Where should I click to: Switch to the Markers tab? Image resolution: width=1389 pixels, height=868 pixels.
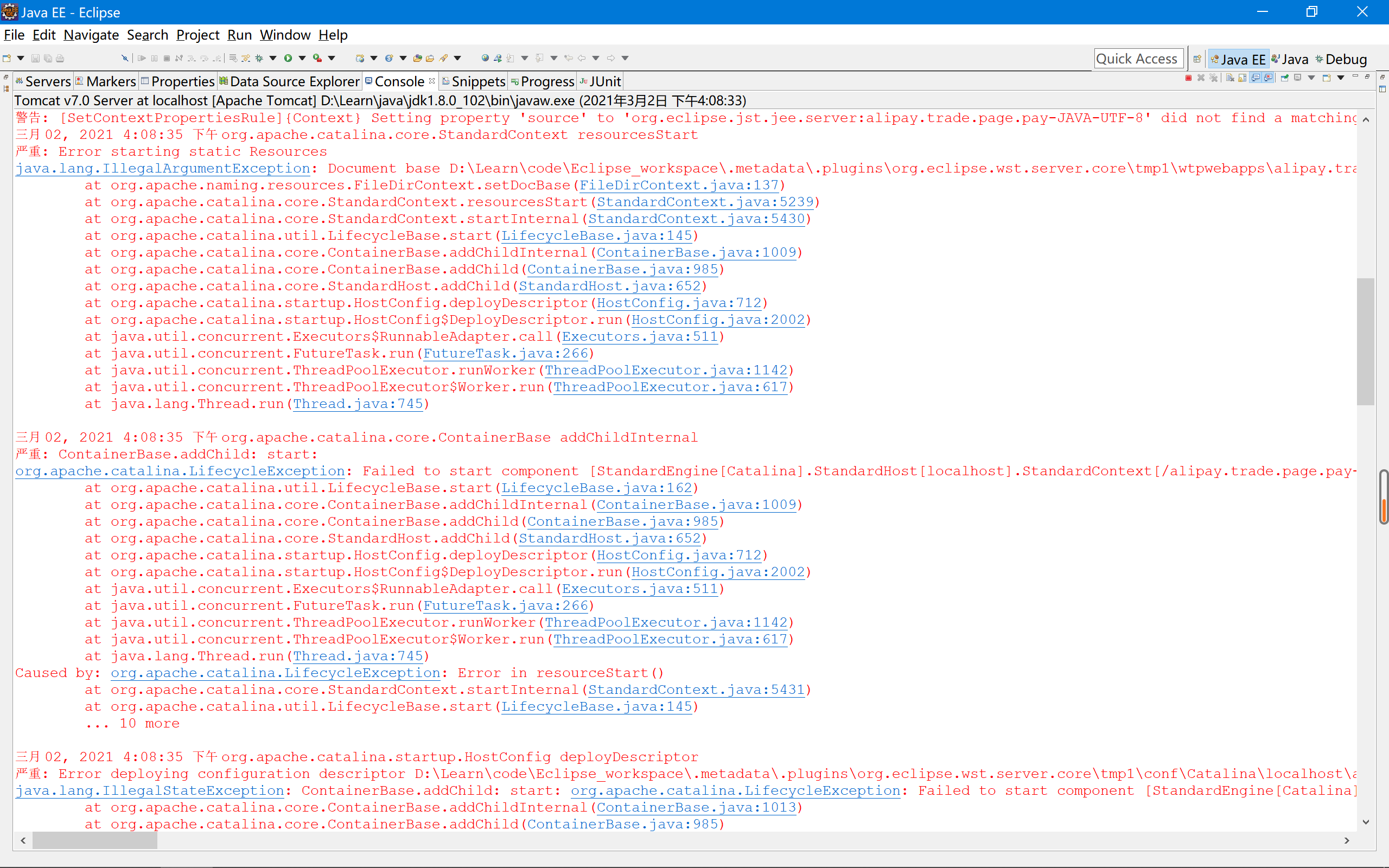point(106,81)
